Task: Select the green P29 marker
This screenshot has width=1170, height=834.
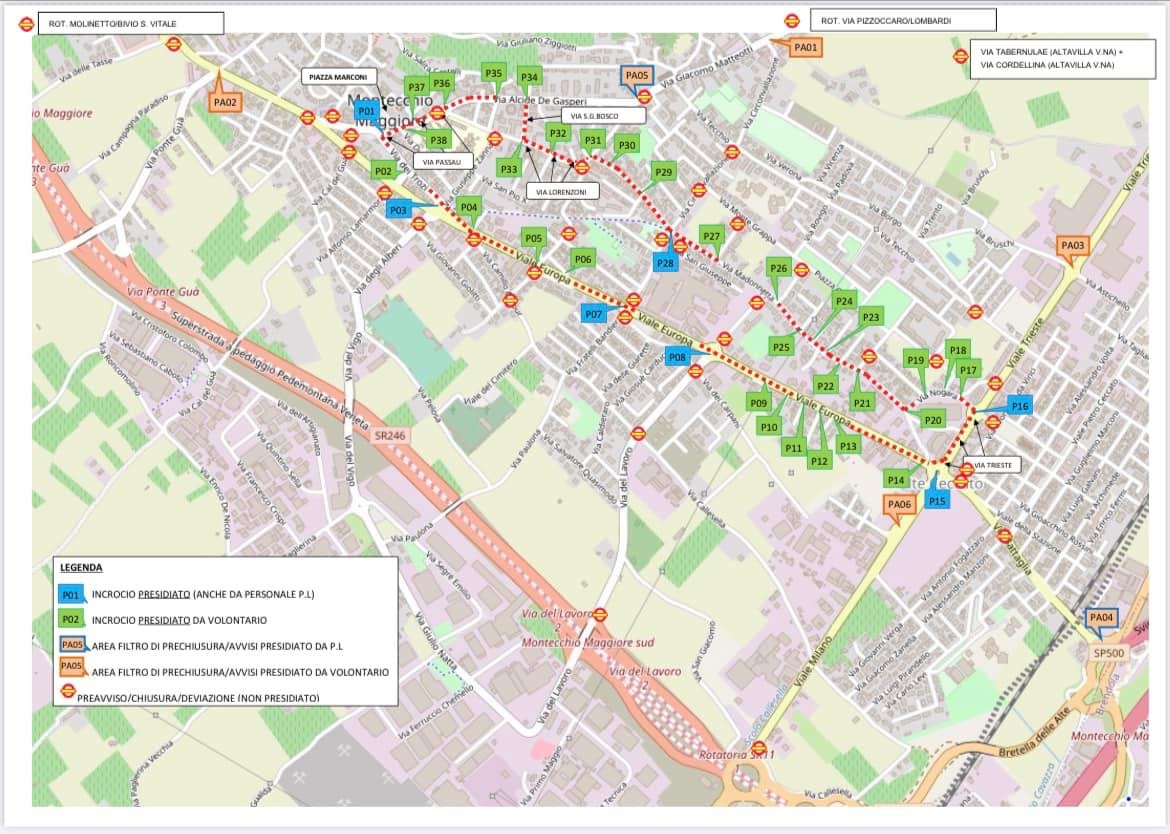Action: coord(663,172)
